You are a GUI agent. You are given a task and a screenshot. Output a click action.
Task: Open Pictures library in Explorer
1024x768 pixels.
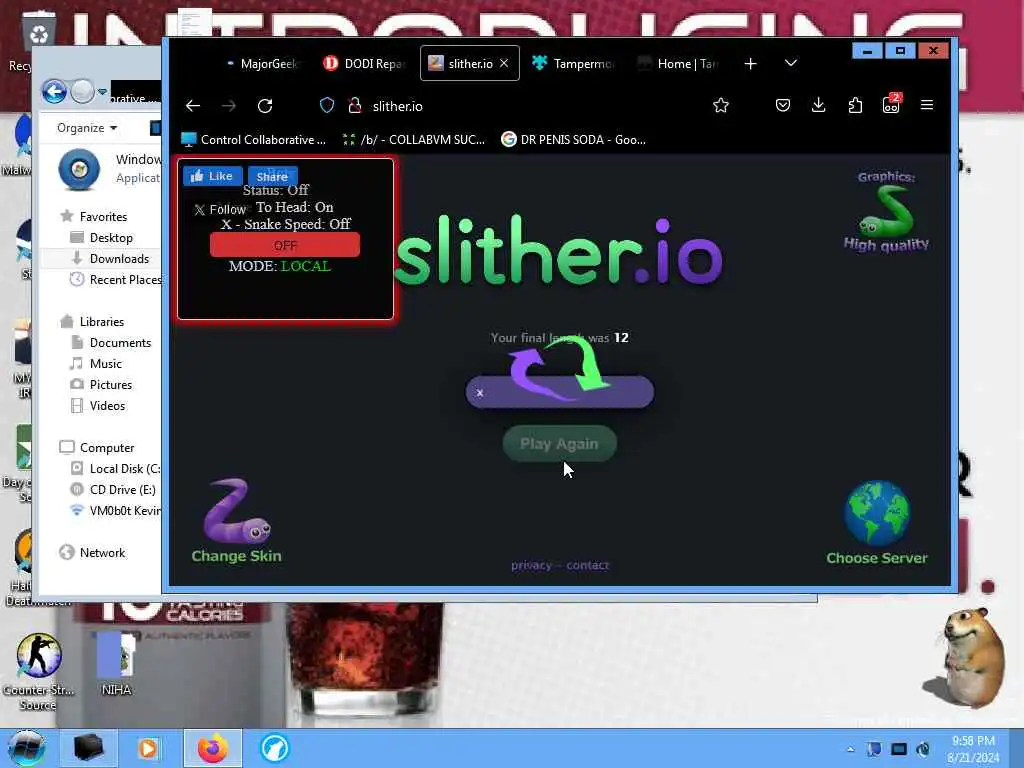point(101,385)
